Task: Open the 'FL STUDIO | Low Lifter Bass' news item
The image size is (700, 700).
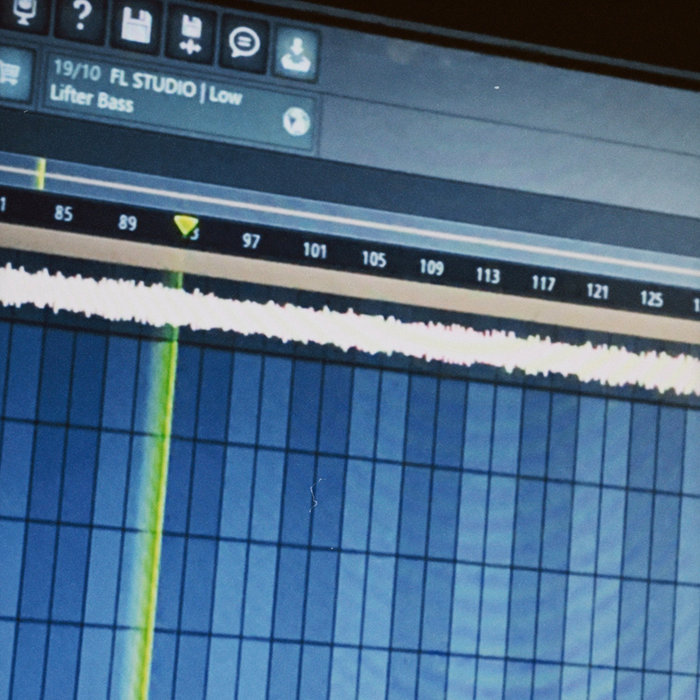Action: click(150, 92)
